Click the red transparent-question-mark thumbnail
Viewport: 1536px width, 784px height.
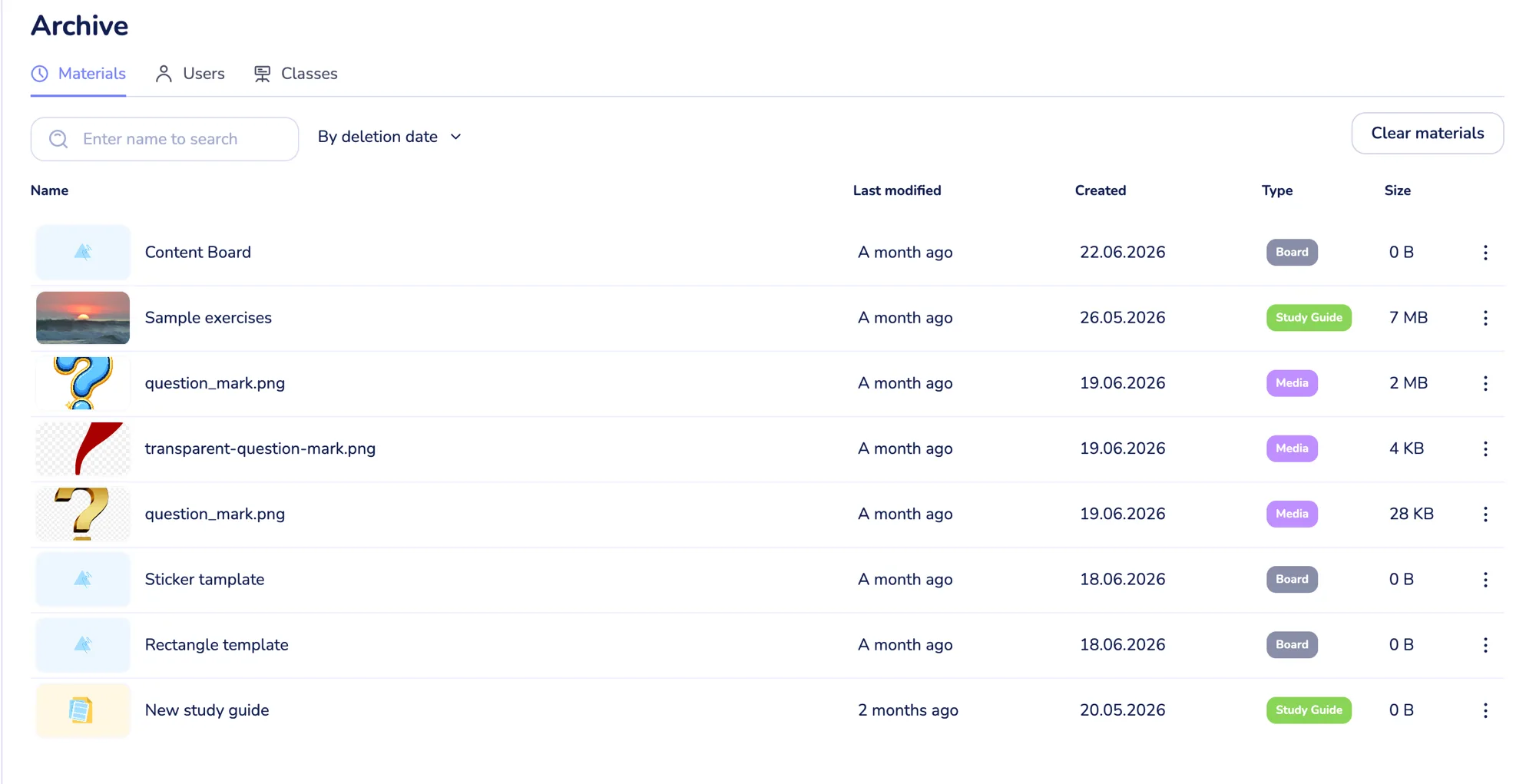[83, 448]
